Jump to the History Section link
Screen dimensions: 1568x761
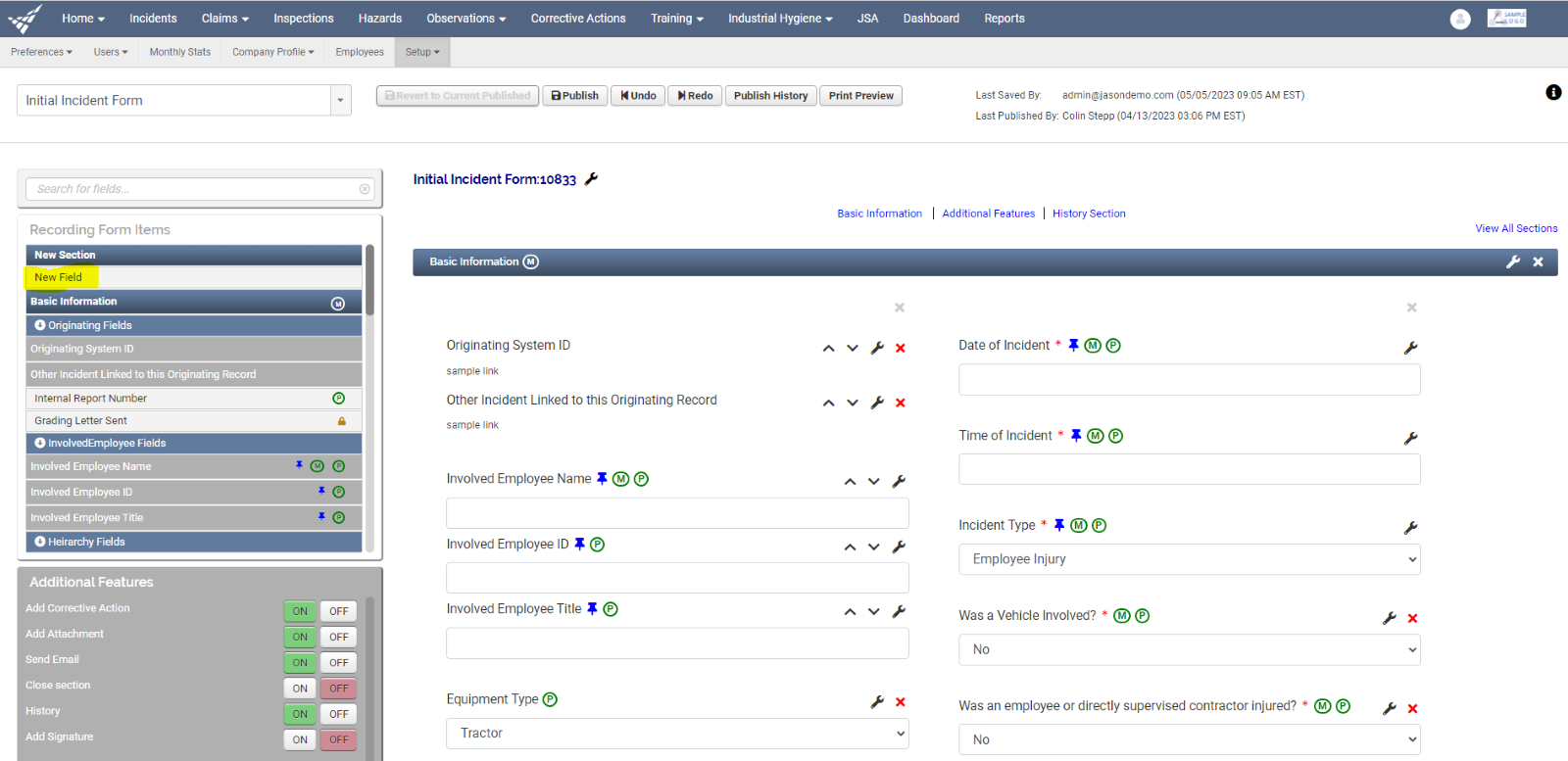[x=1089, y=214]
